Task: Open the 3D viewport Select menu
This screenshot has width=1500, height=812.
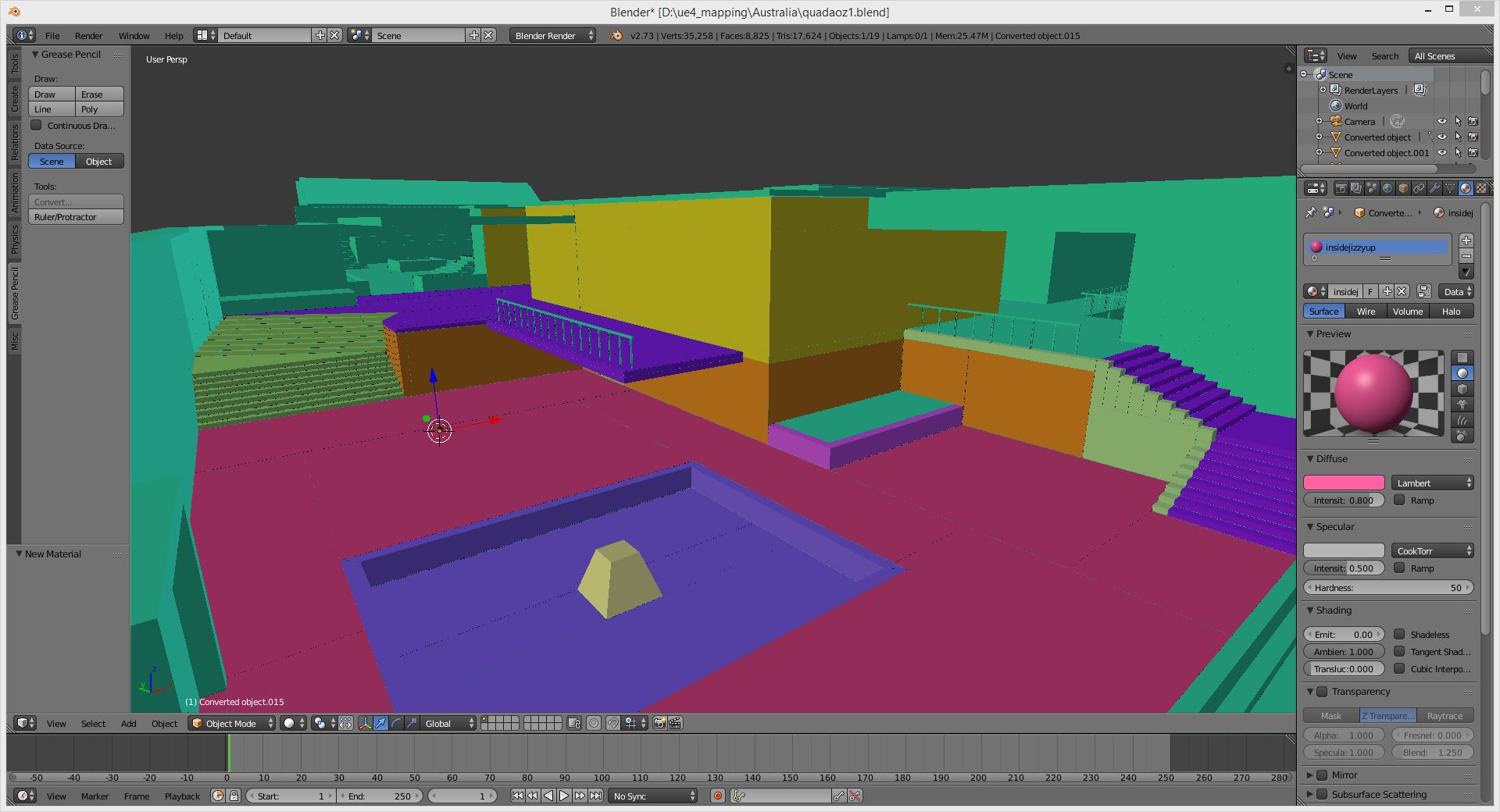Action: pyautogui.click(x=93, y=723)
